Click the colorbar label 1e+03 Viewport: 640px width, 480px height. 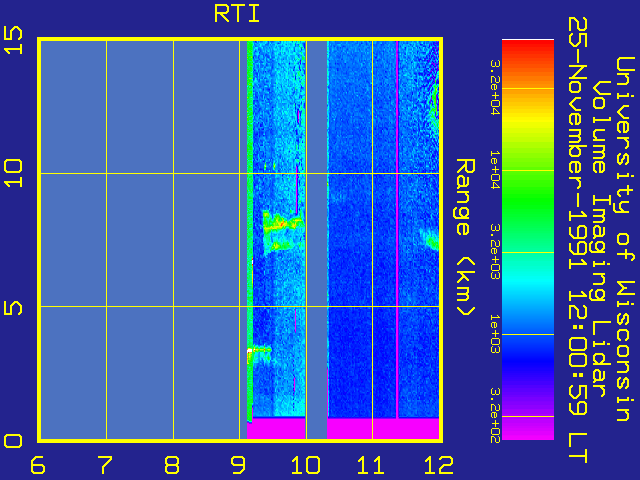pos(495,334)
